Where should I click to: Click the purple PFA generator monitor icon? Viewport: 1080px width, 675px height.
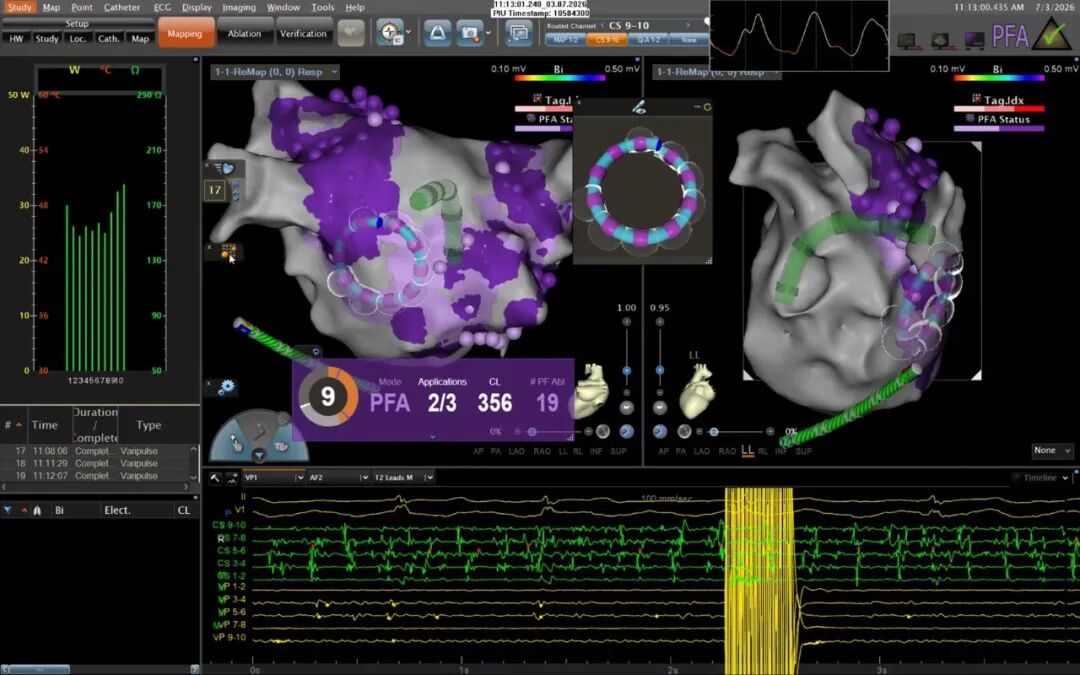[x=975, y=41]
